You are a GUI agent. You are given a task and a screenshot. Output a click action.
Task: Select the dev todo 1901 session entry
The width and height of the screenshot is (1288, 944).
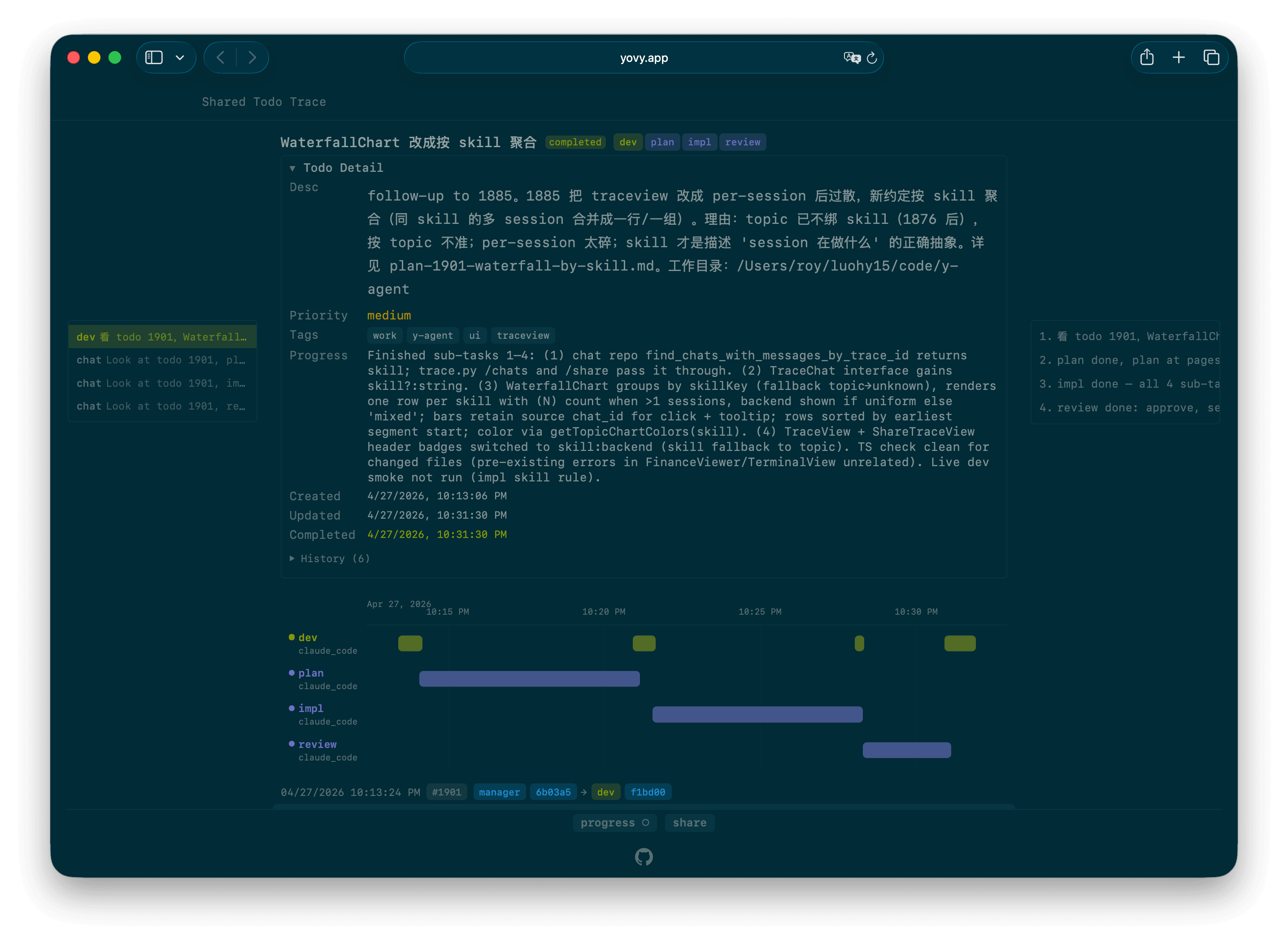tap(162, 337)
